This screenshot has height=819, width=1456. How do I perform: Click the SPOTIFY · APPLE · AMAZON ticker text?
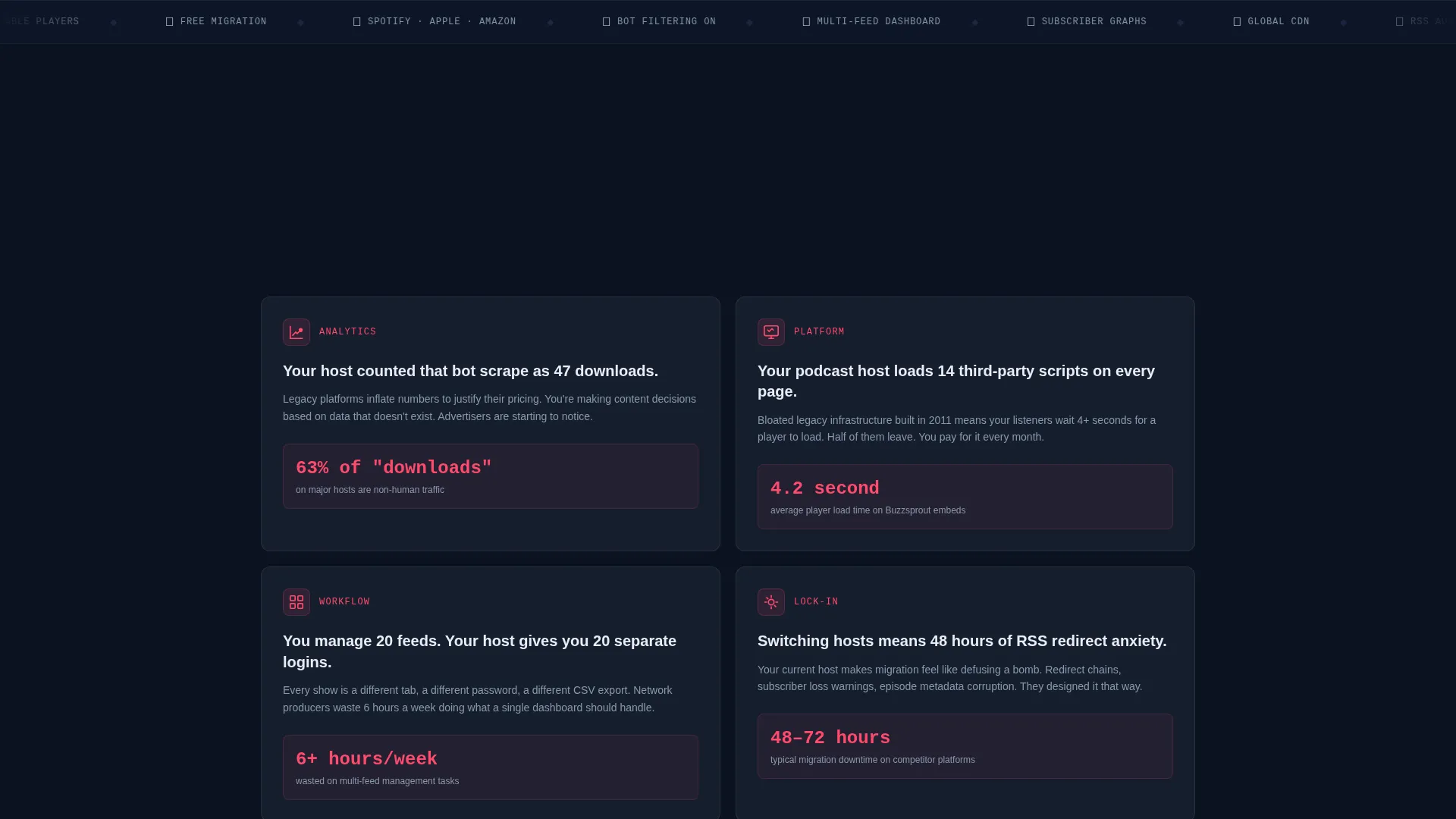(x=442, y=22)
